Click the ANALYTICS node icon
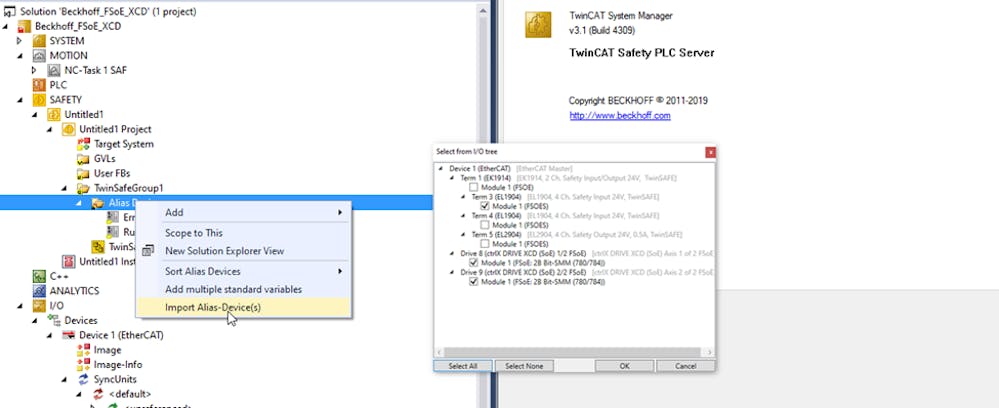 tap(39, 291)
